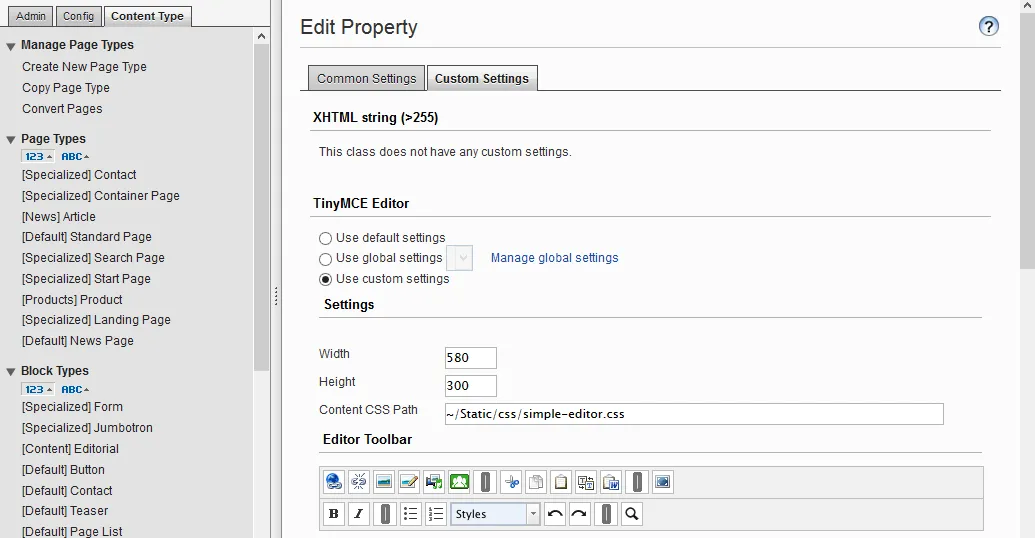Switch to the Common Settings tab
Viewport: 1035px width, 538px height.
[366, 79]
